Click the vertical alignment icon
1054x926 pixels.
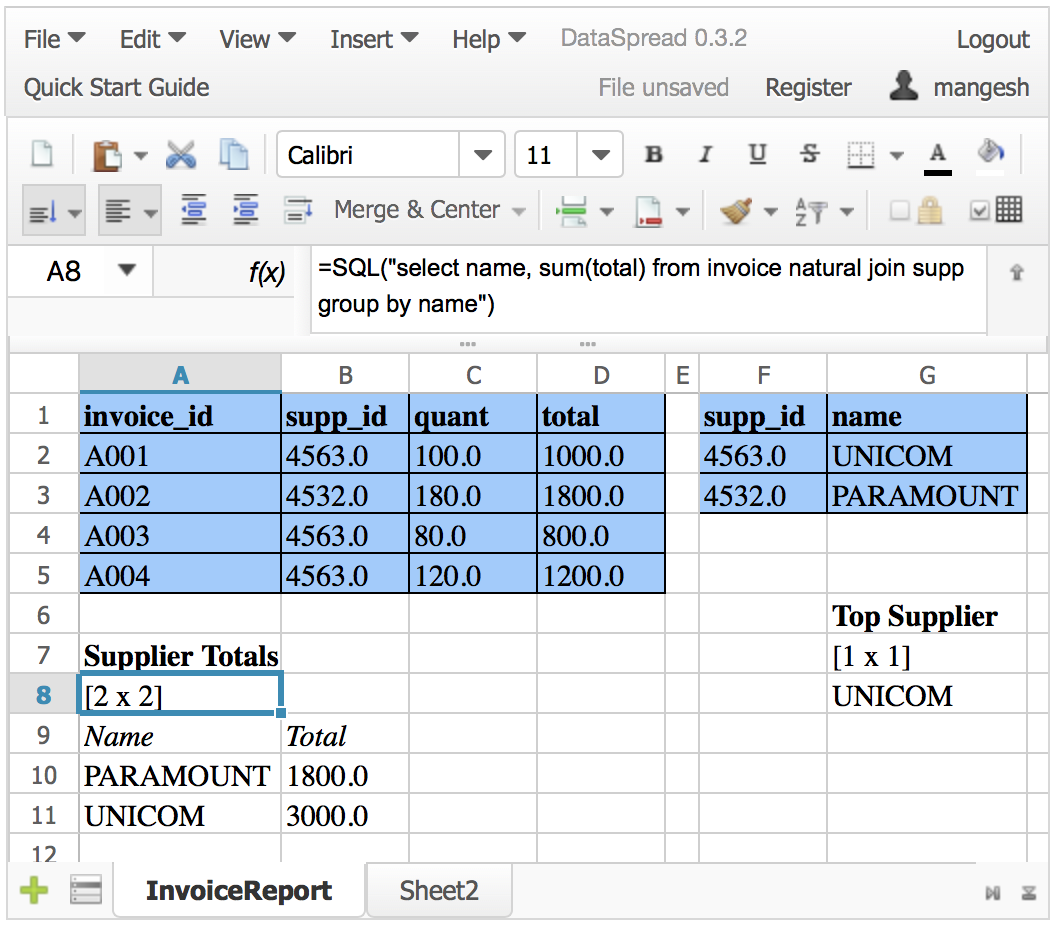point(43,212)
